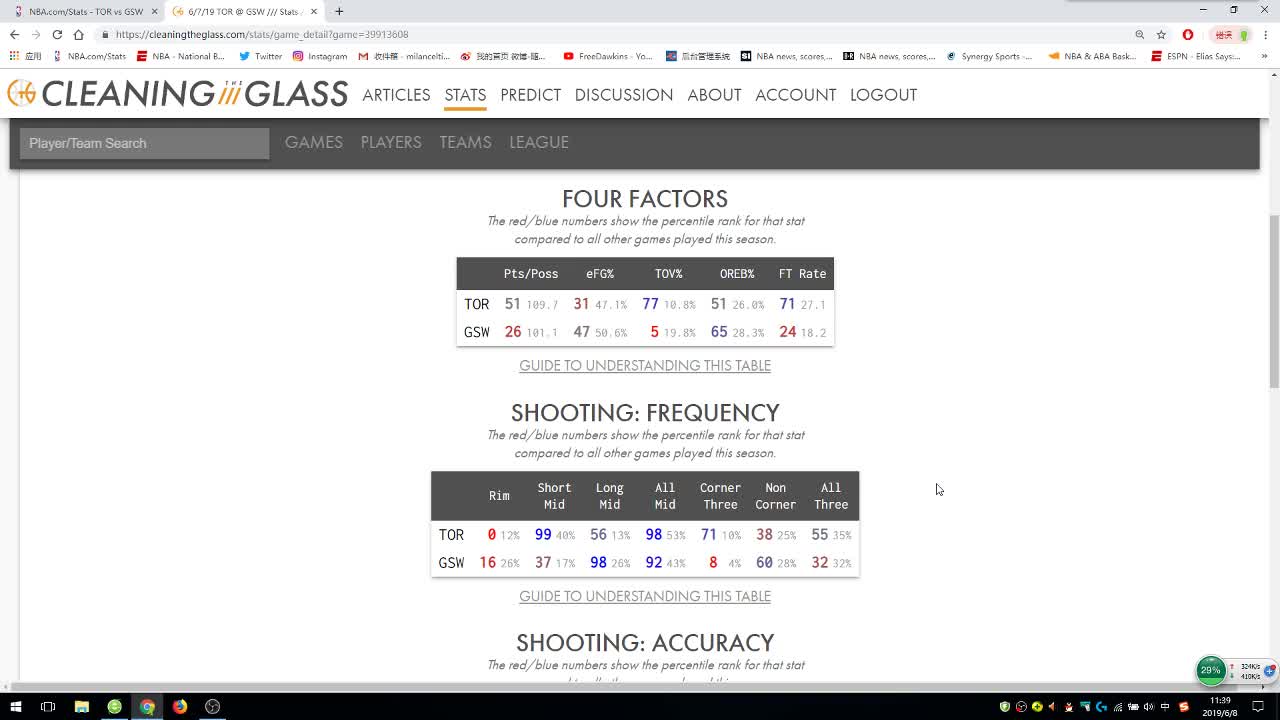Viewport: 1280px width, 720px height.
Task: Select the TEAMS section in stats navigation
Action: click(465, 142)
